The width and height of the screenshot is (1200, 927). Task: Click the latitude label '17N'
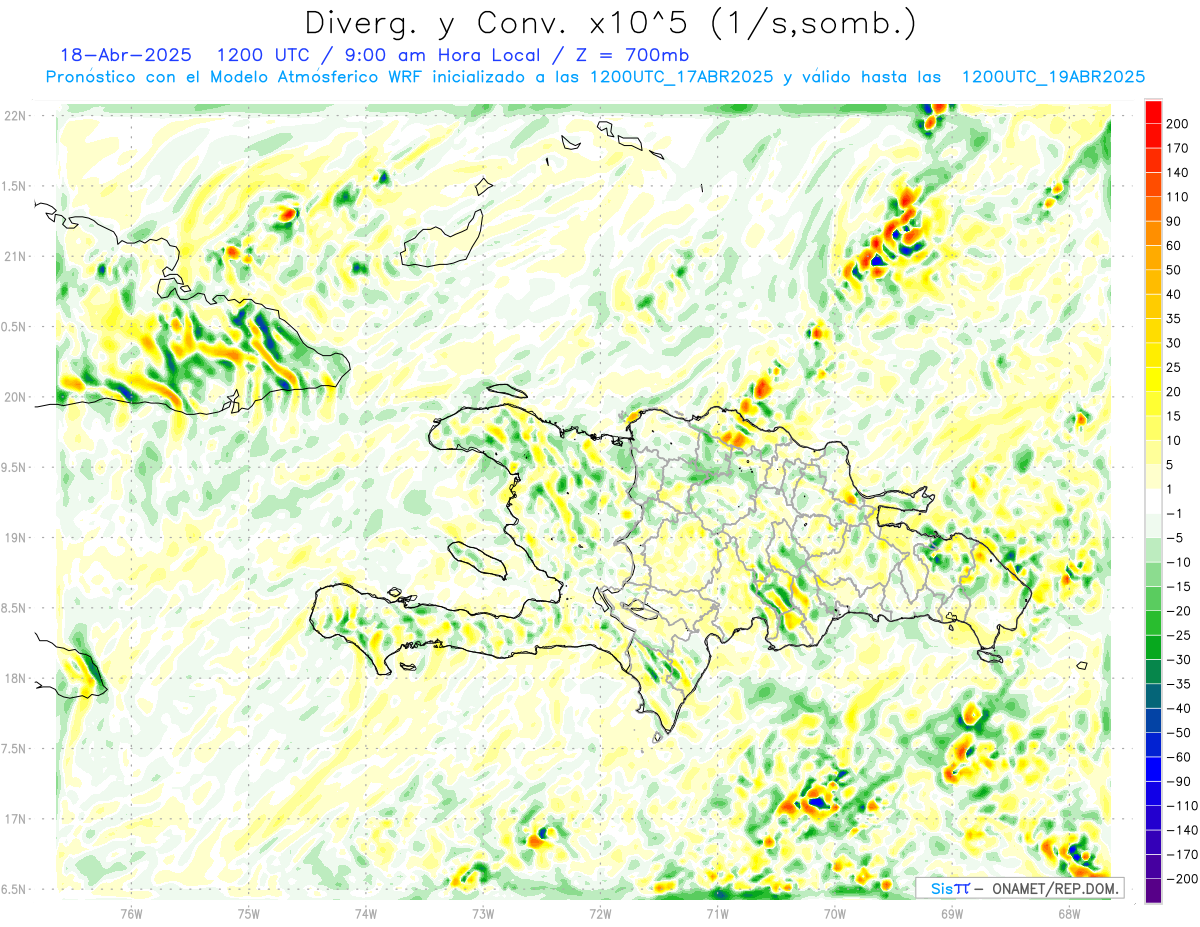(15, 820)
